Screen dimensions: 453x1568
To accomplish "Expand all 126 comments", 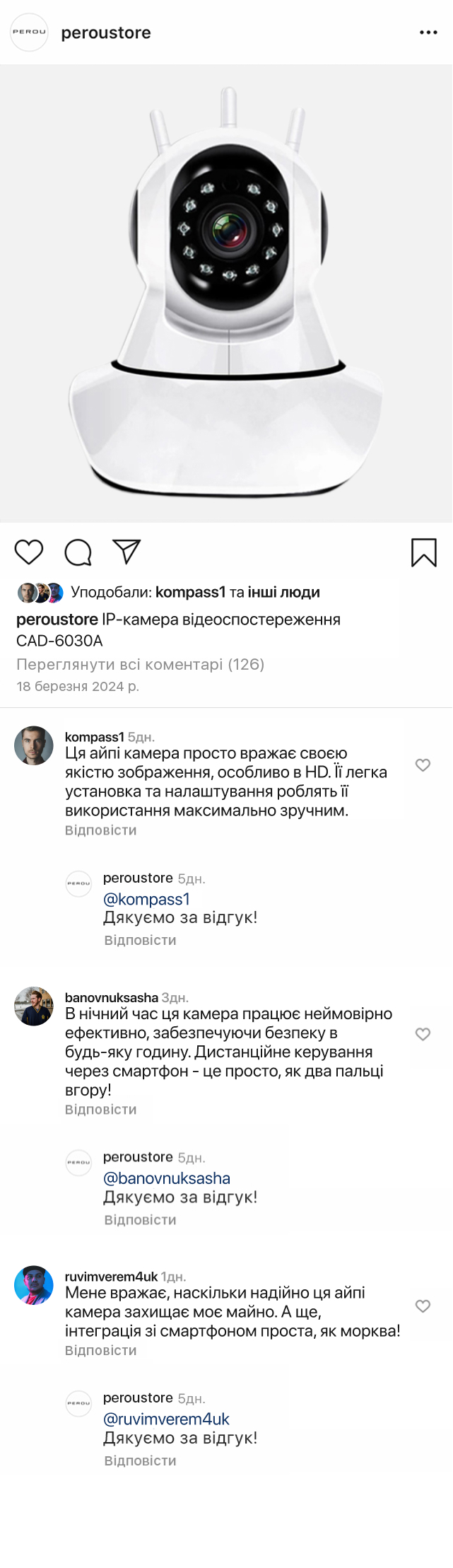I will 140,664.
